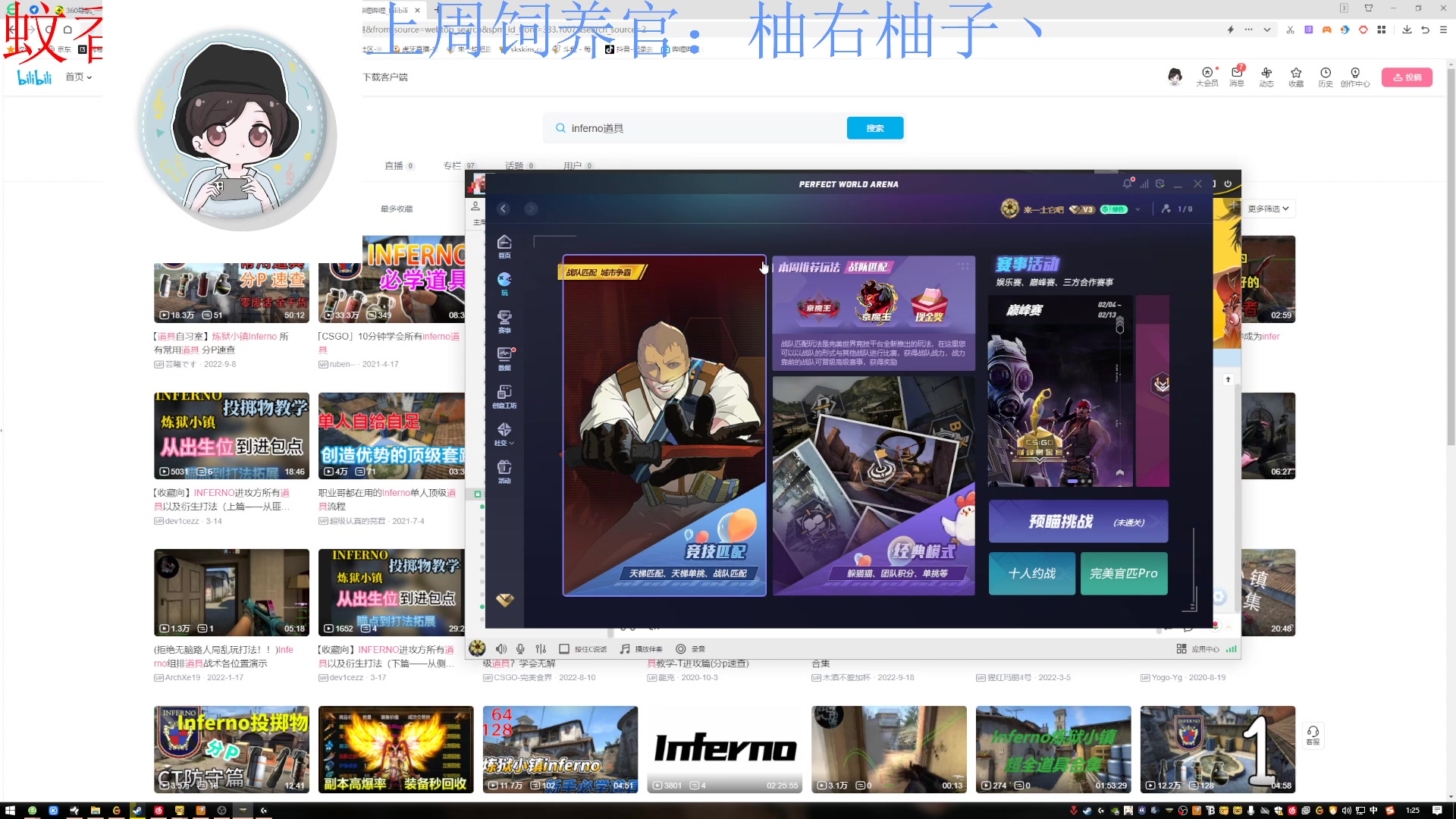1456x819 pixels.
Task: Go back with Arena back arrow
Action: click(504, 209)
